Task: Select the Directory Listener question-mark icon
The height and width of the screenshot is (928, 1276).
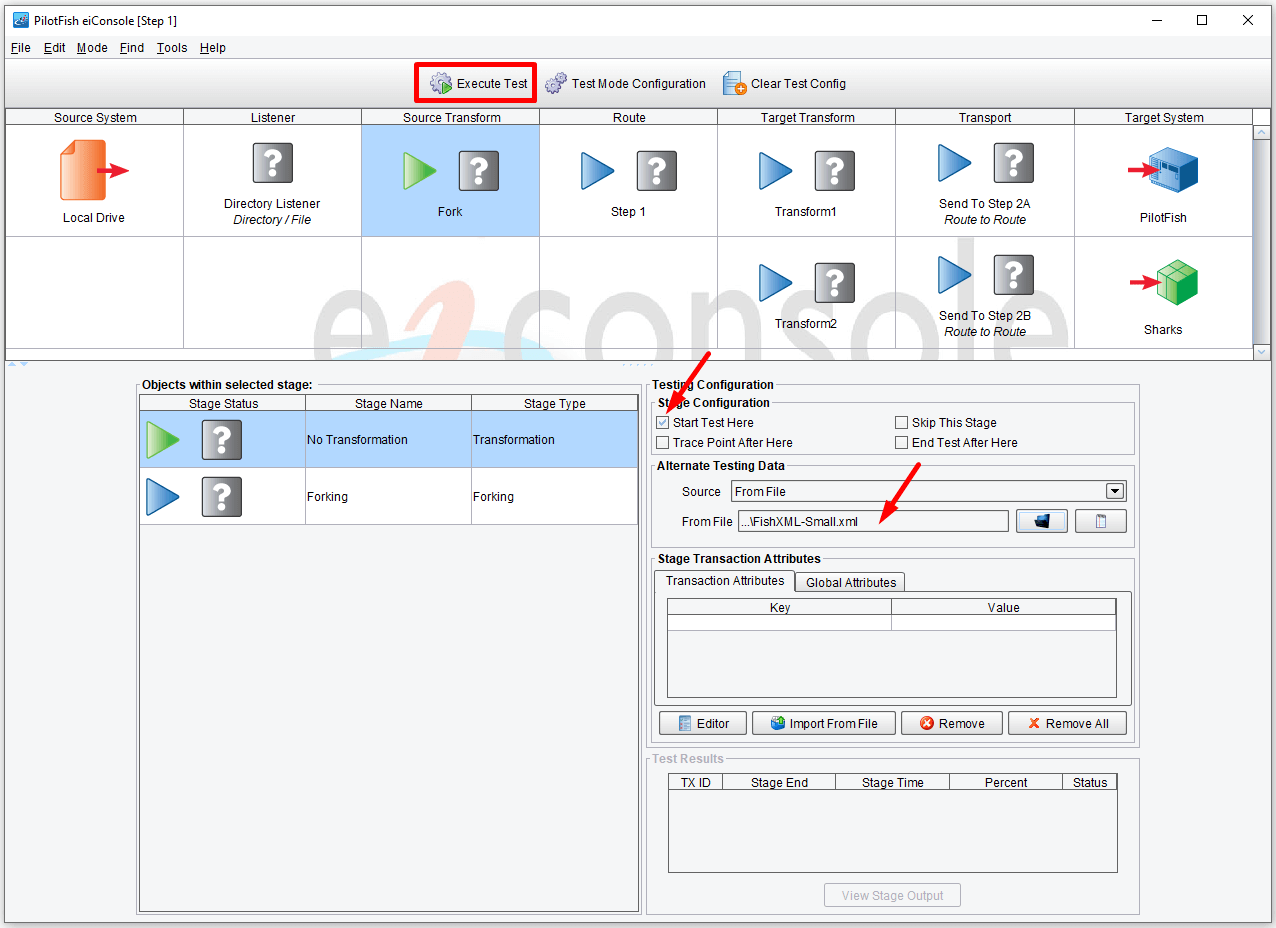Action: 272,163
